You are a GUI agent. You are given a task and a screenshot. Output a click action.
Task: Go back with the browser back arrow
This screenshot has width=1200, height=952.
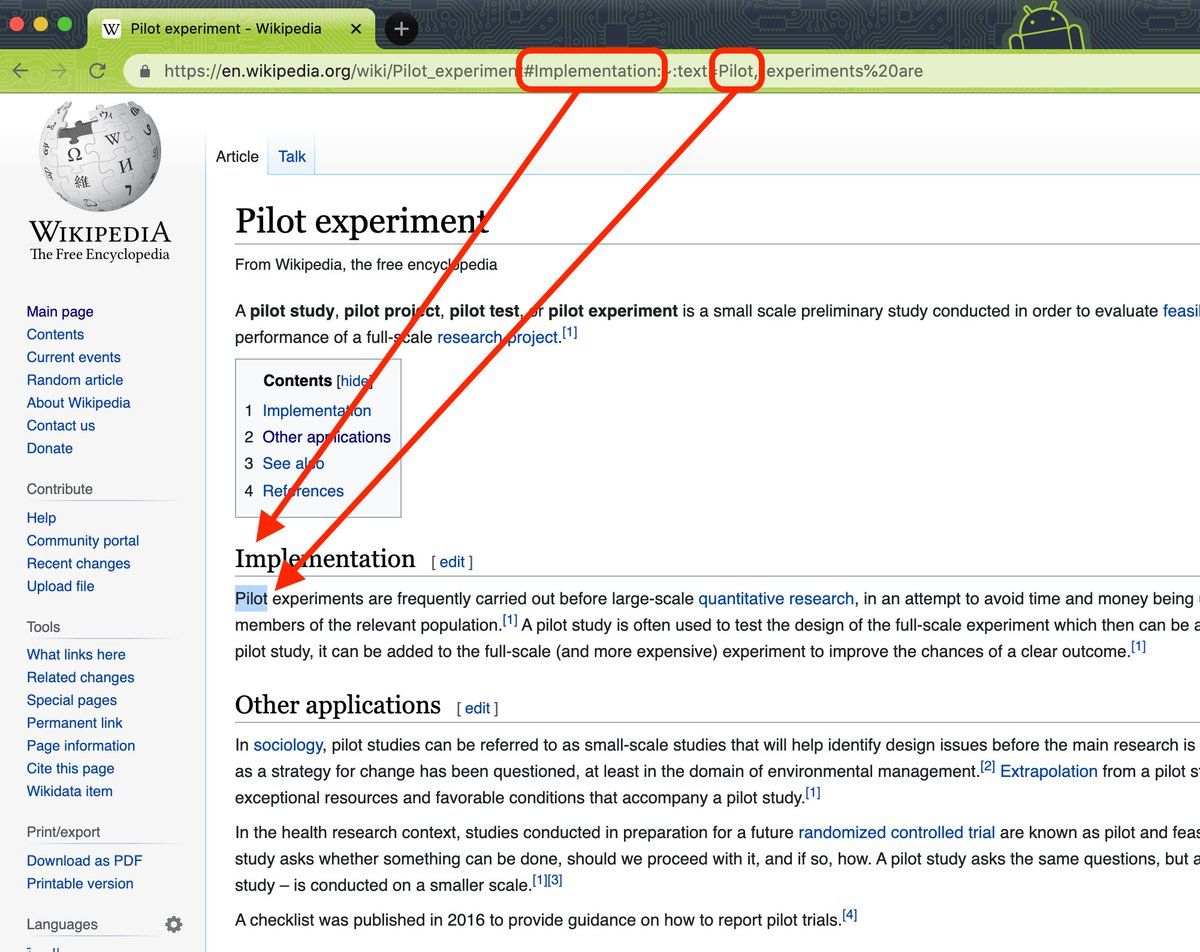[20, 71]
